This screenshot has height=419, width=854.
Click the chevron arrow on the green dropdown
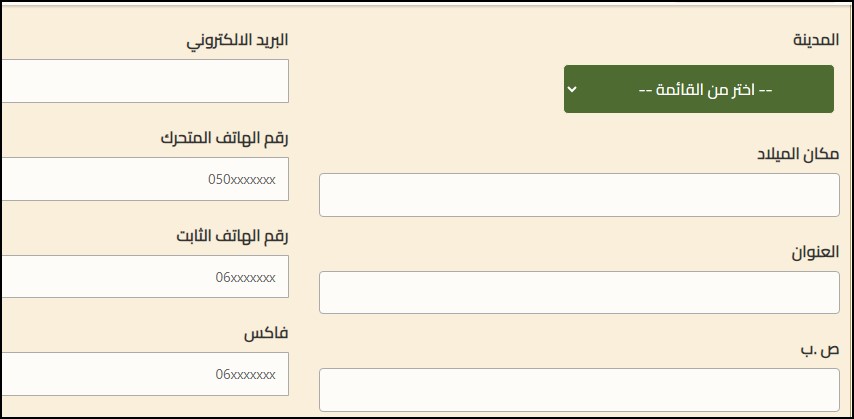572,89
